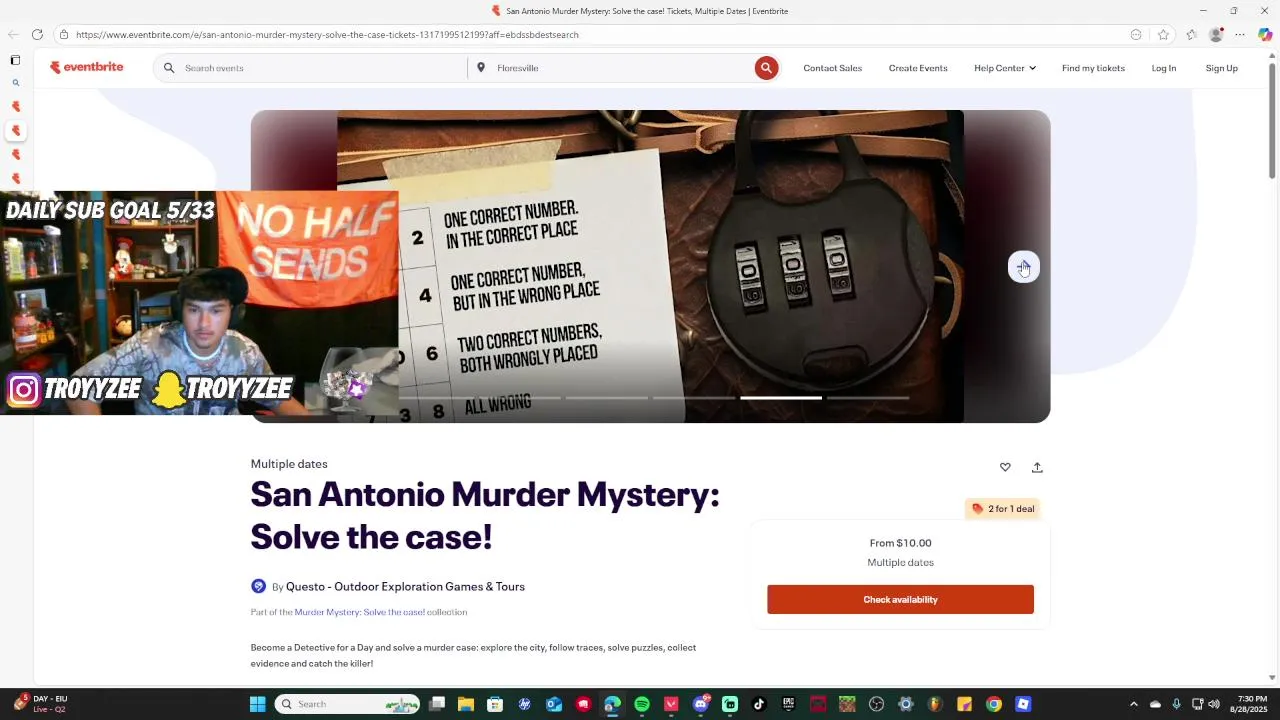
Task: Advance the image carousel with the next arrow
Action: pyautogui.click(x=1023, y=267)
